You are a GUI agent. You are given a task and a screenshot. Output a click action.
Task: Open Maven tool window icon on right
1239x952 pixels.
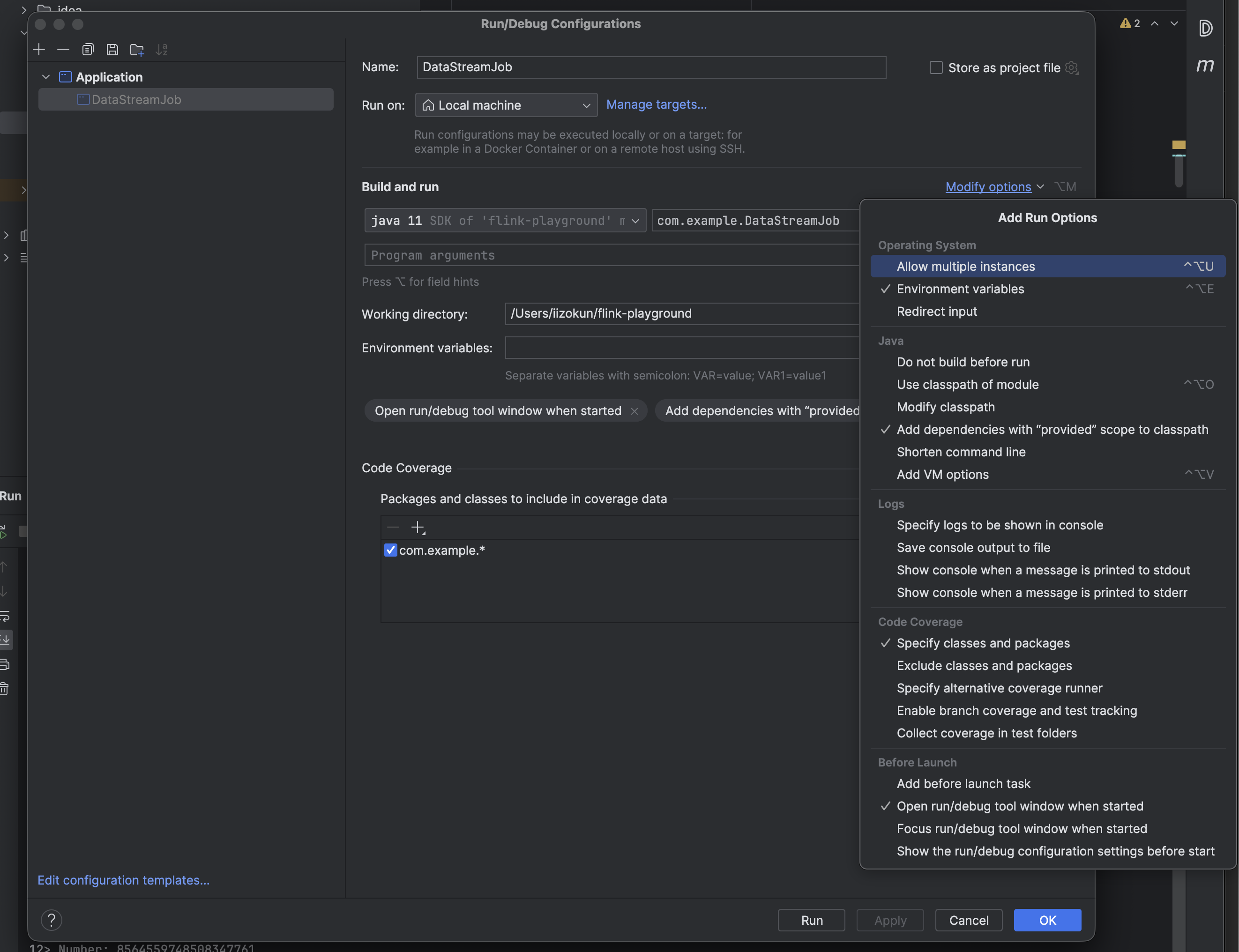coord(1205,65)
